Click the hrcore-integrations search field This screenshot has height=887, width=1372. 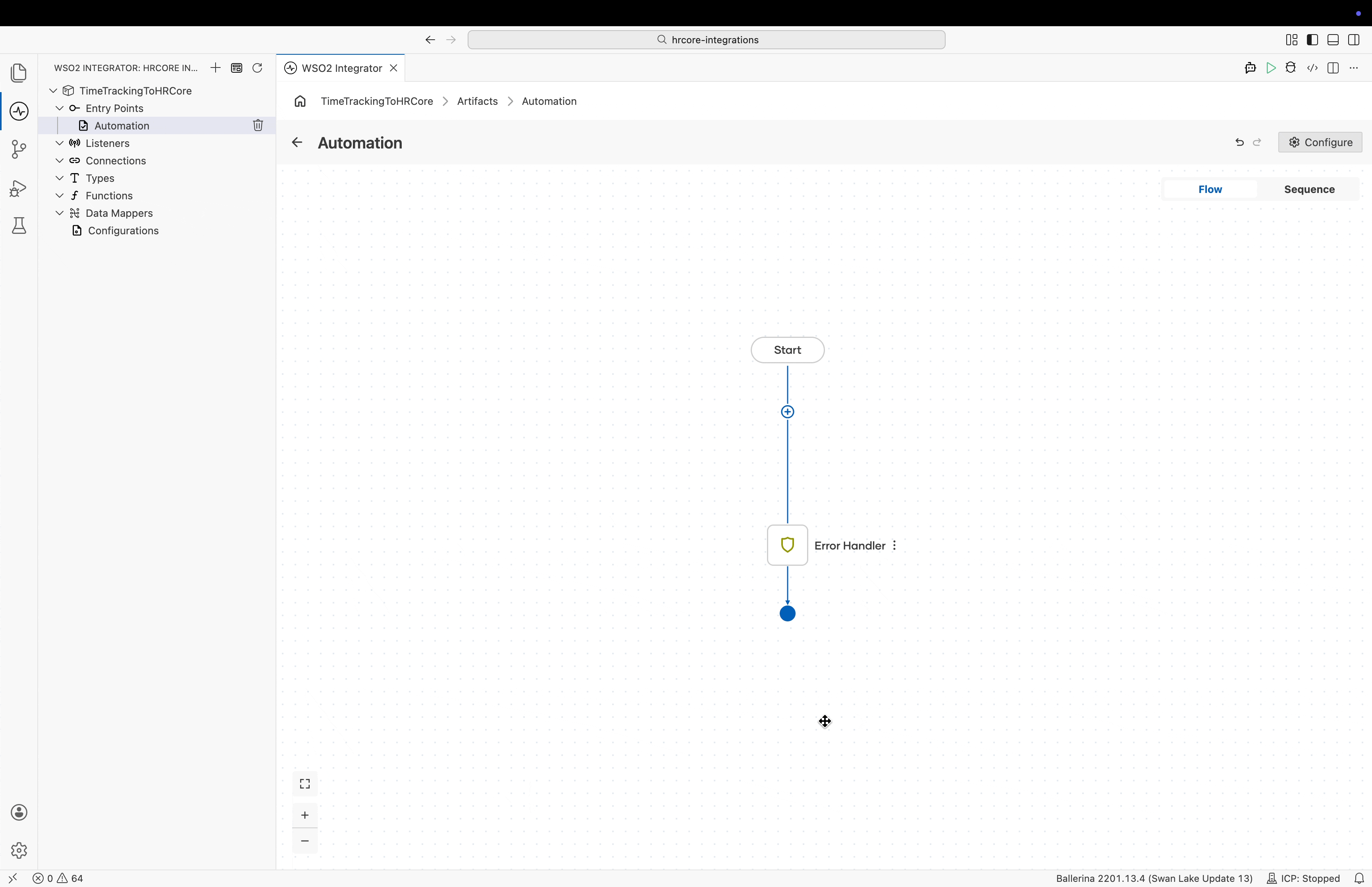tap(706, 40)
